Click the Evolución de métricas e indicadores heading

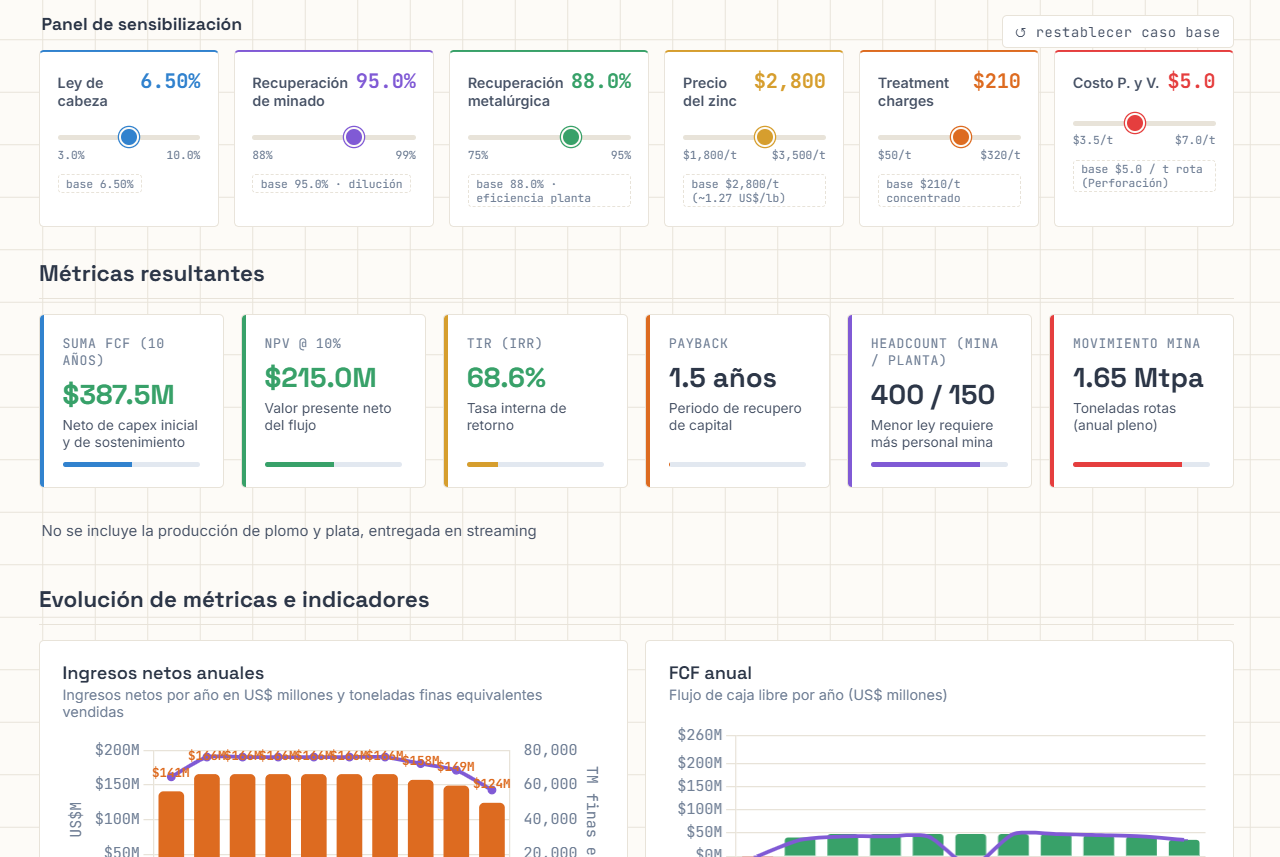click(x=234, y=599)
